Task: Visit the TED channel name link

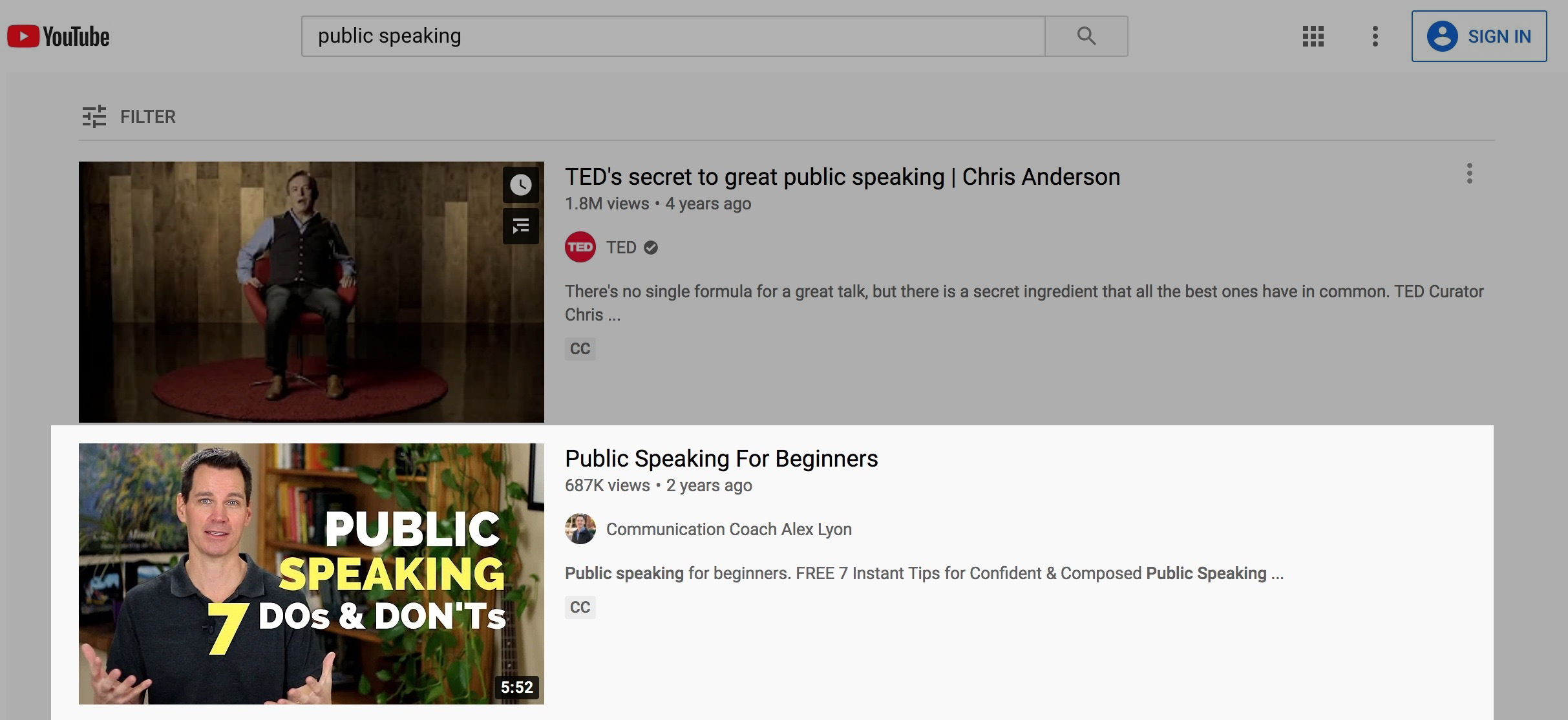Action: pos(621,248)
